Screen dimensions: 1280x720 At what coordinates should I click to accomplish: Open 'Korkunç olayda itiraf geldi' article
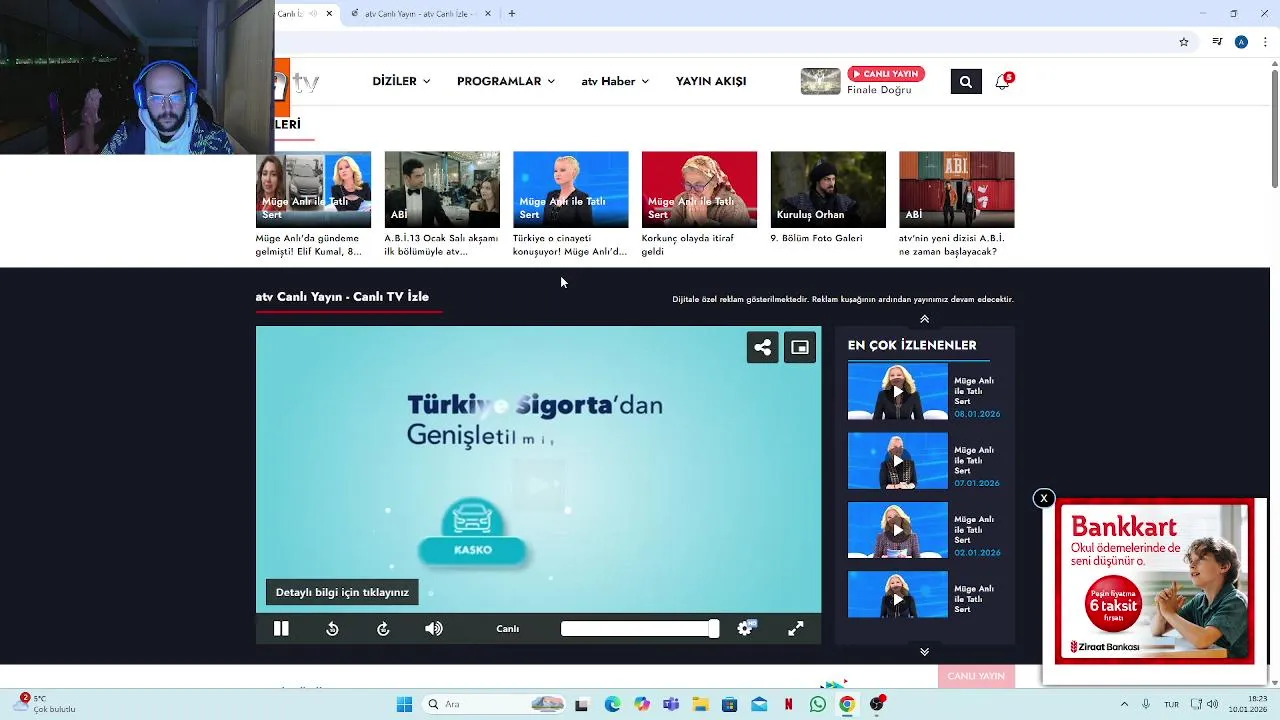(x=699, y=204)
